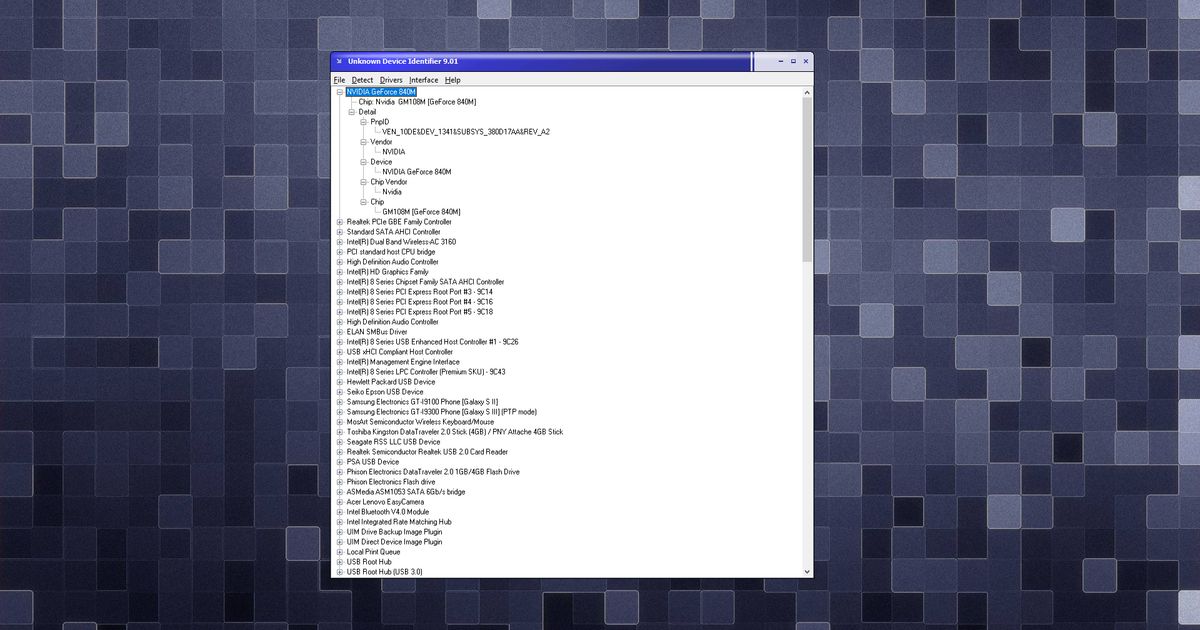The image size is (1200, 630).
Task: Expand the Standard SATA AHCI Controller node
Action: (341, 231)
